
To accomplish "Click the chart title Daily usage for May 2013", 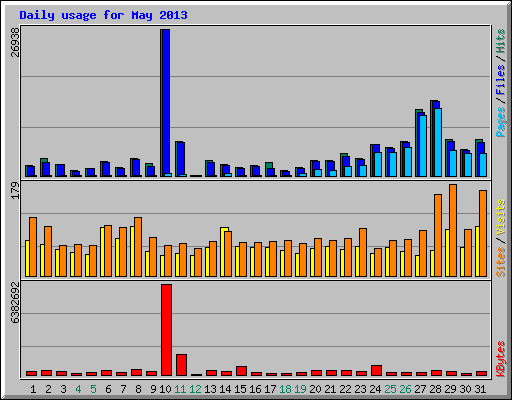I will point(103,15).
